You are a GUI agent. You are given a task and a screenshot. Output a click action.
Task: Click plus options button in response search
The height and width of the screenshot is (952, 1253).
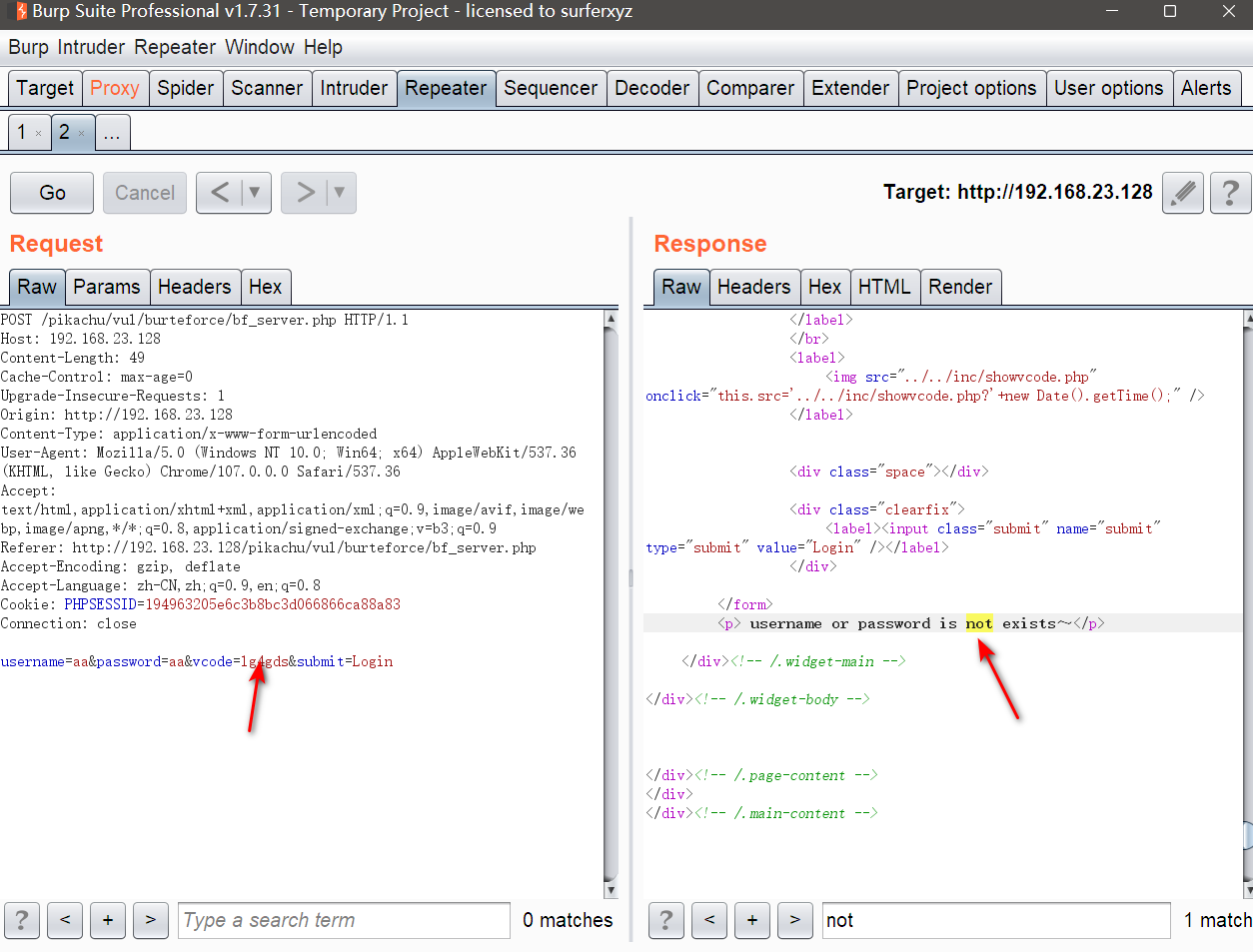[752, 920]
